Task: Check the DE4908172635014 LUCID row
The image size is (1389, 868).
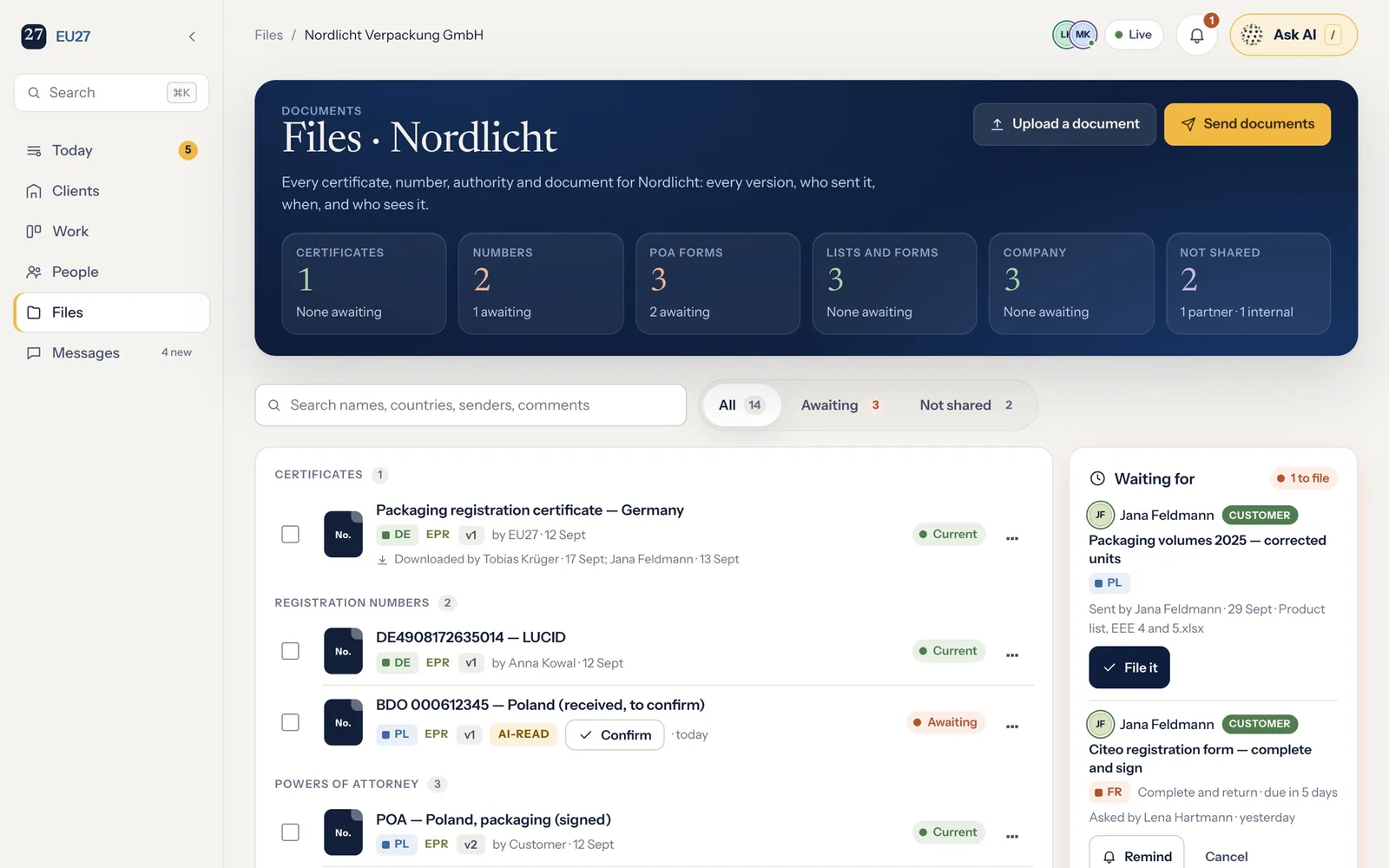Action: [291, 651]
